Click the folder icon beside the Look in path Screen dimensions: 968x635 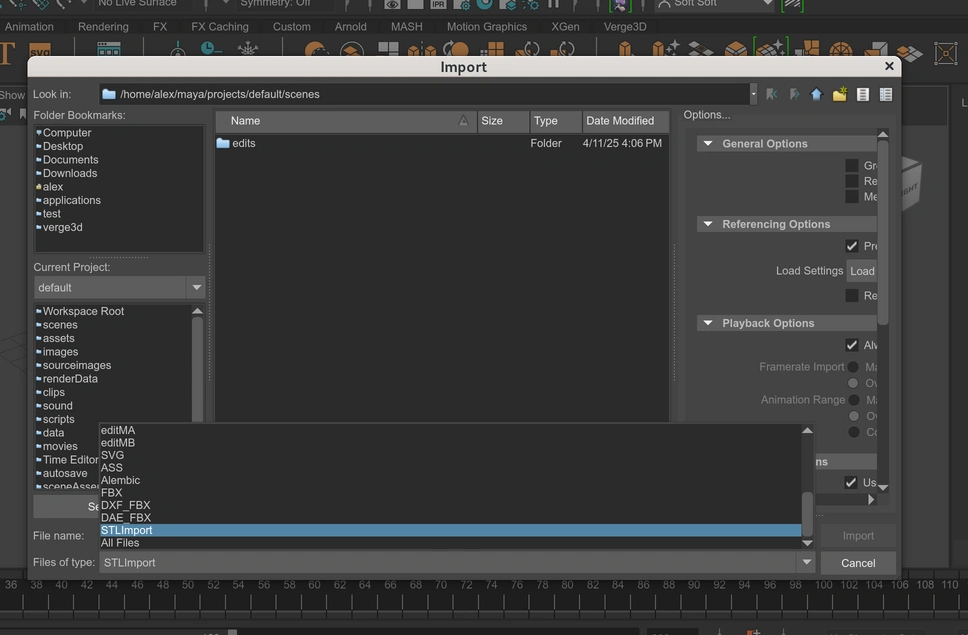pyautogui.click(x=109, y=94)
